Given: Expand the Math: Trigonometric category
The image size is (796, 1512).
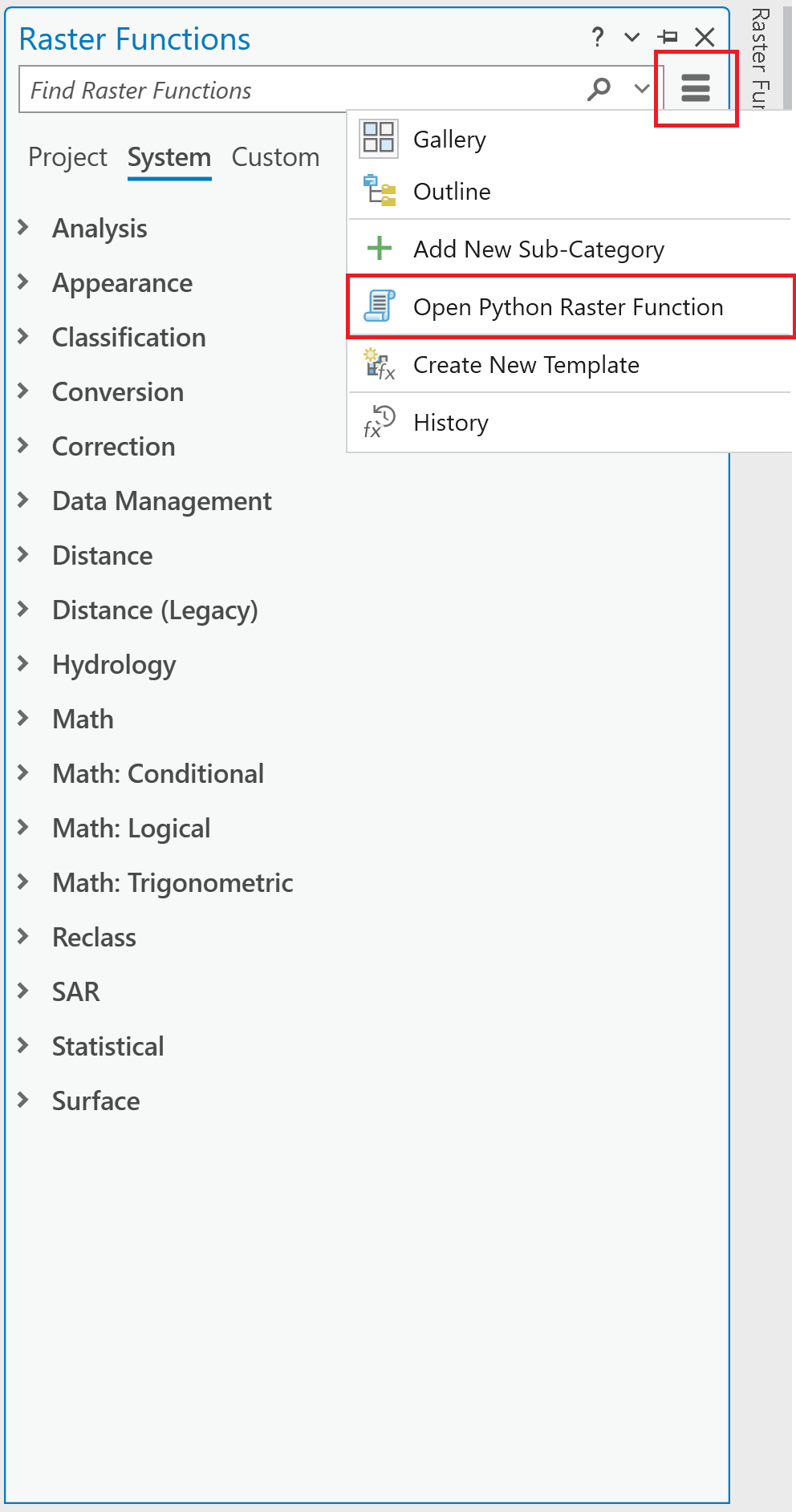Looking at the screenshot, I should 23,882.
